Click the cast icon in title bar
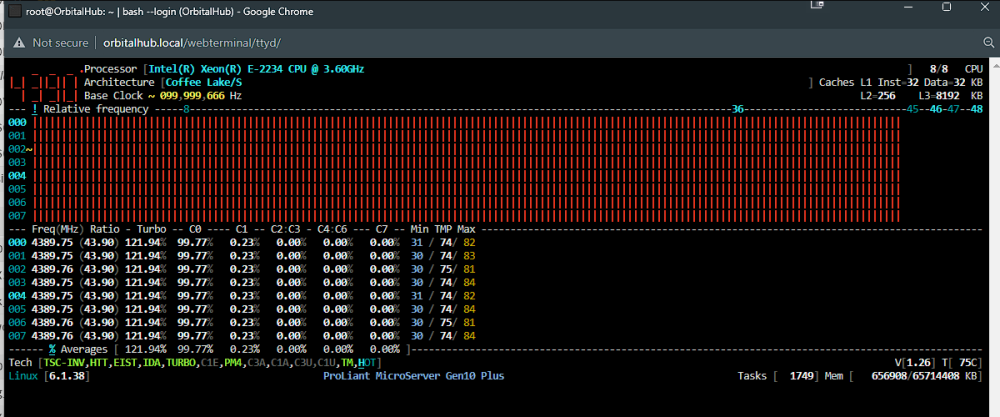1000x417 pixels. [816, 6]
